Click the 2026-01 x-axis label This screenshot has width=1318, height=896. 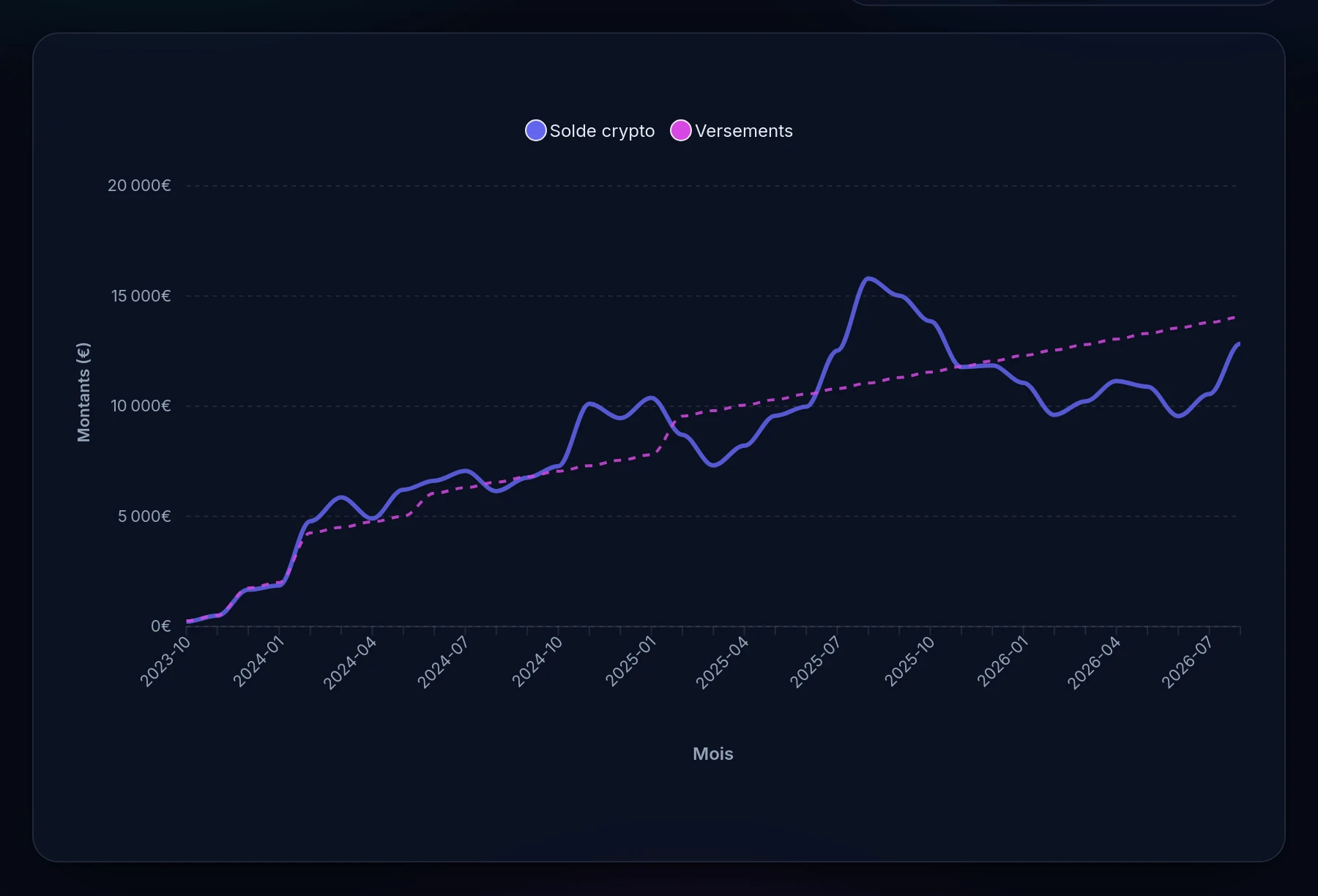[x=1002, y=662]
